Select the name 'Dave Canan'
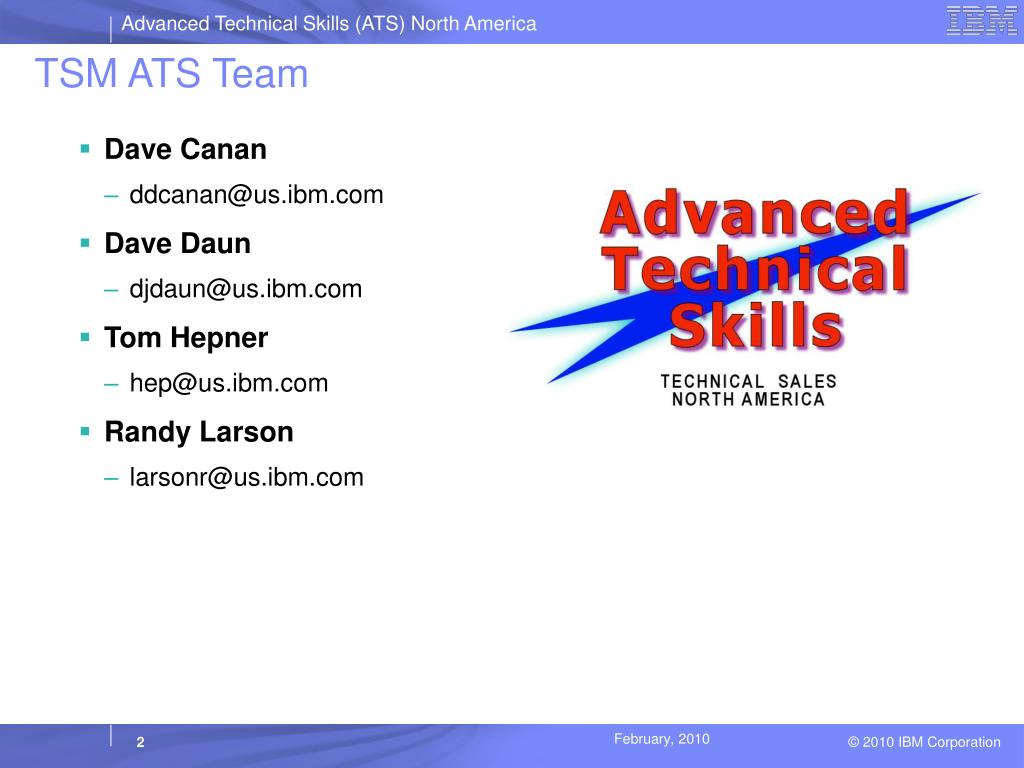 [185, 149]
